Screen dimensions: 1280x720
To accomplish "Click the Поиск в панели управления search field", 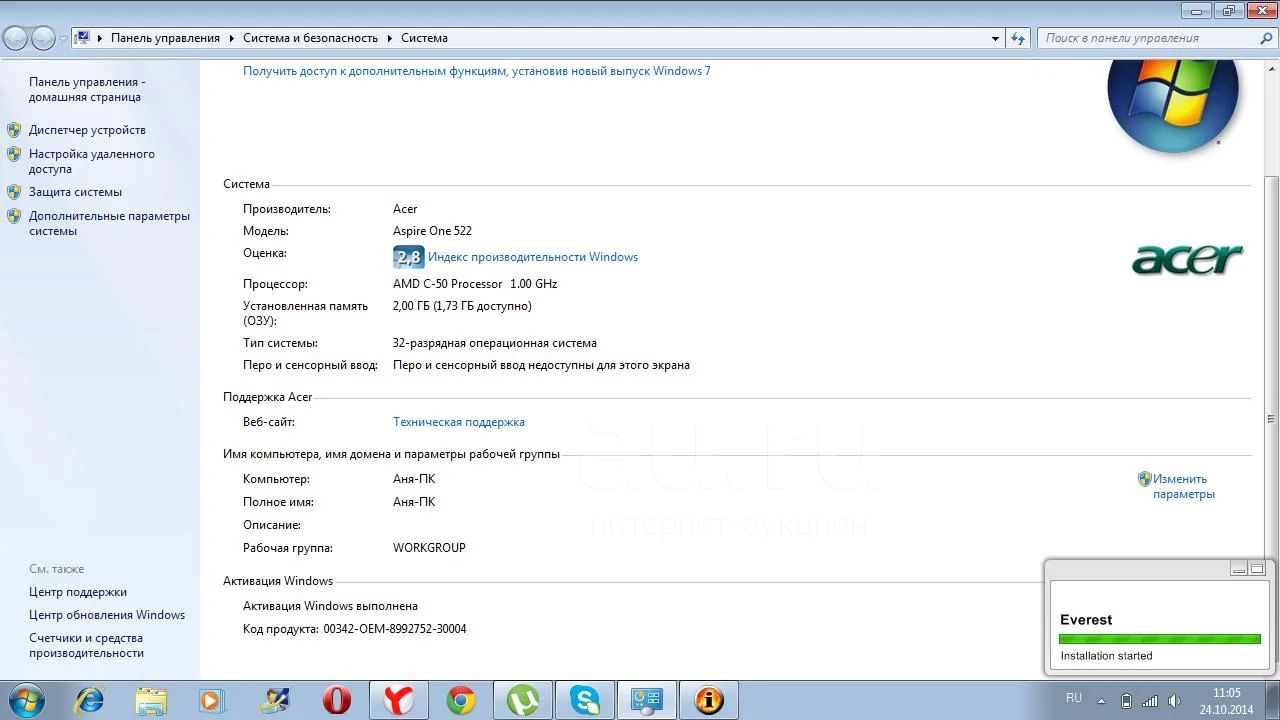I will [x=1146, y=38].
